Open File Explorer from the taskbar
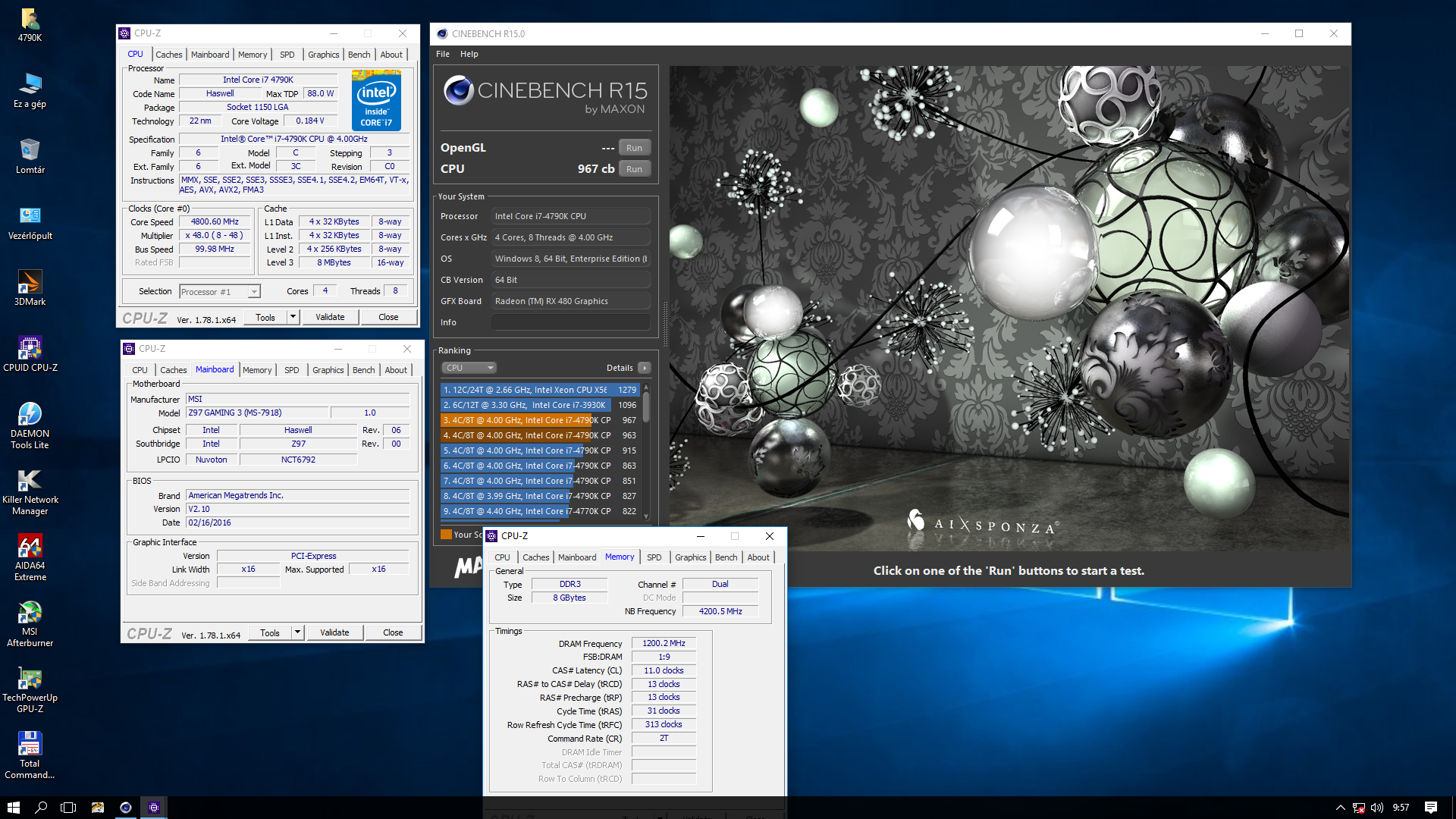 (x=97, y=808)
